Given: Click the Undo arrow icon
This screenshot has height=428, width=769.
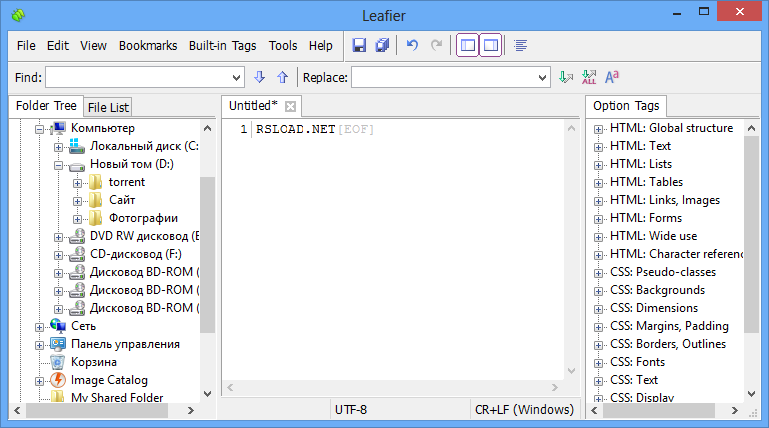Looking at the screenshot, I should 412,46.
